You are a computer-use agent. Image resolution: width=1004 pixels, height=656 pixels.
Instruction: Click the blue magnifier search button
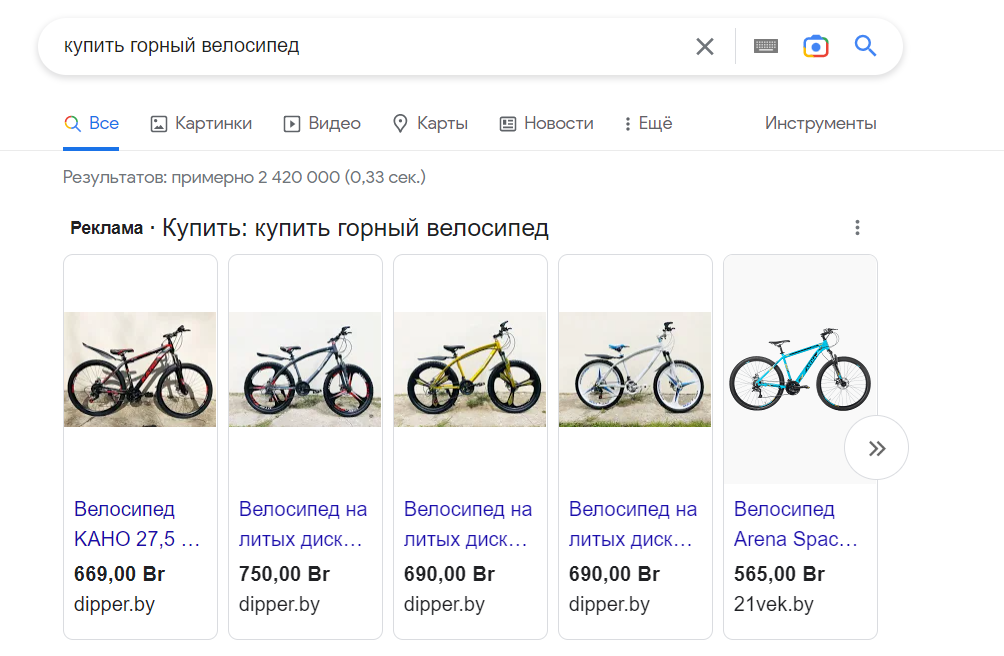(x=865, y=45)
